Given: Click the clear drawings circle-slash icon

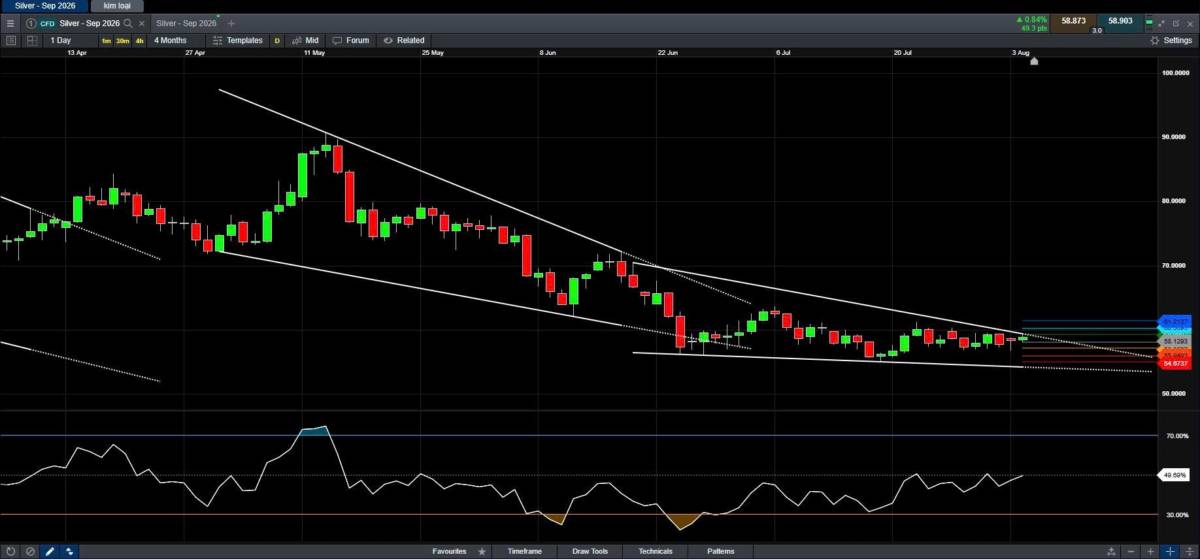Looking at the screenshot, I should (x=30, y=551).
